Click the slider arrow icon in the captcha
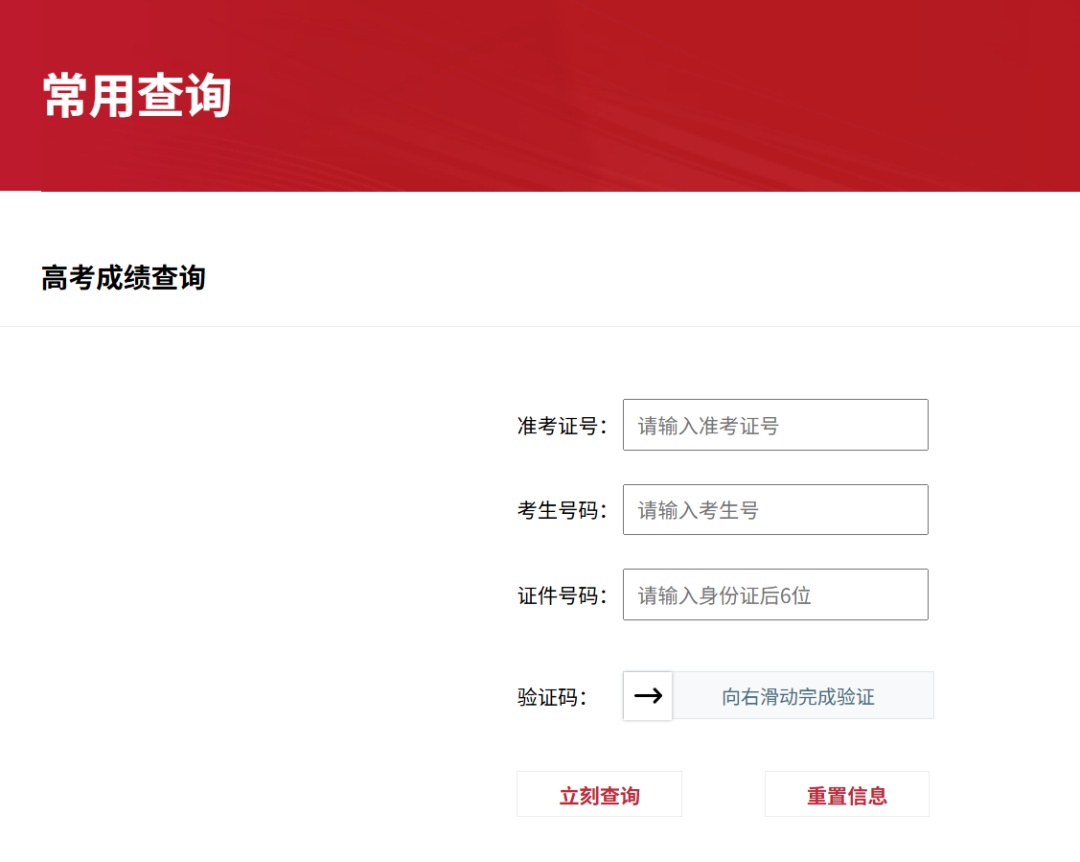The width and height of the screenshot is (1080, 862). 646,696
